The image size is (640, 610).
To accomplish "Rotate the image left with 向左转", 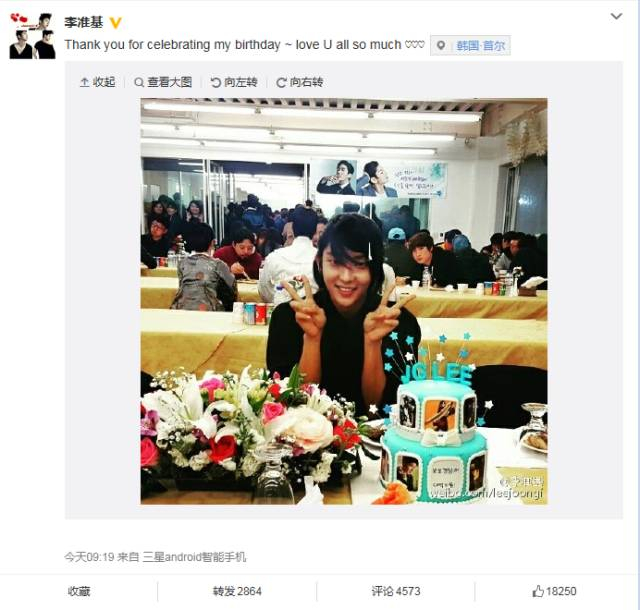I will pyautogui.click(x=234, y=82).
